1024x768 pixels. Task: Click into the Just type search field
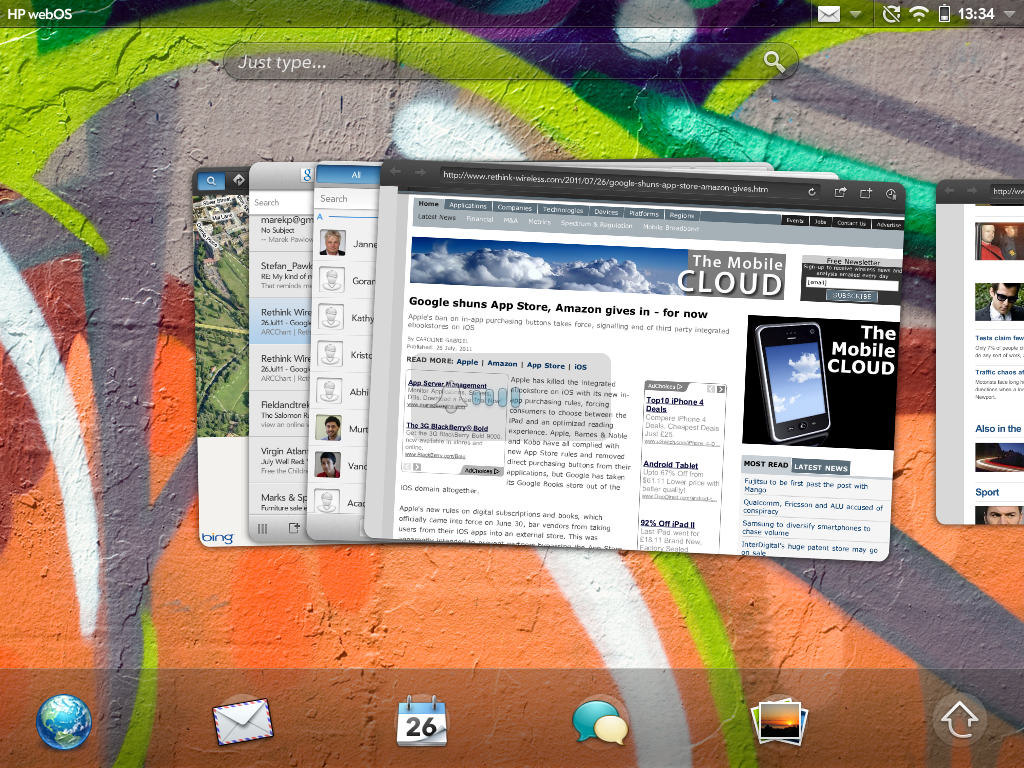[490, 62]
